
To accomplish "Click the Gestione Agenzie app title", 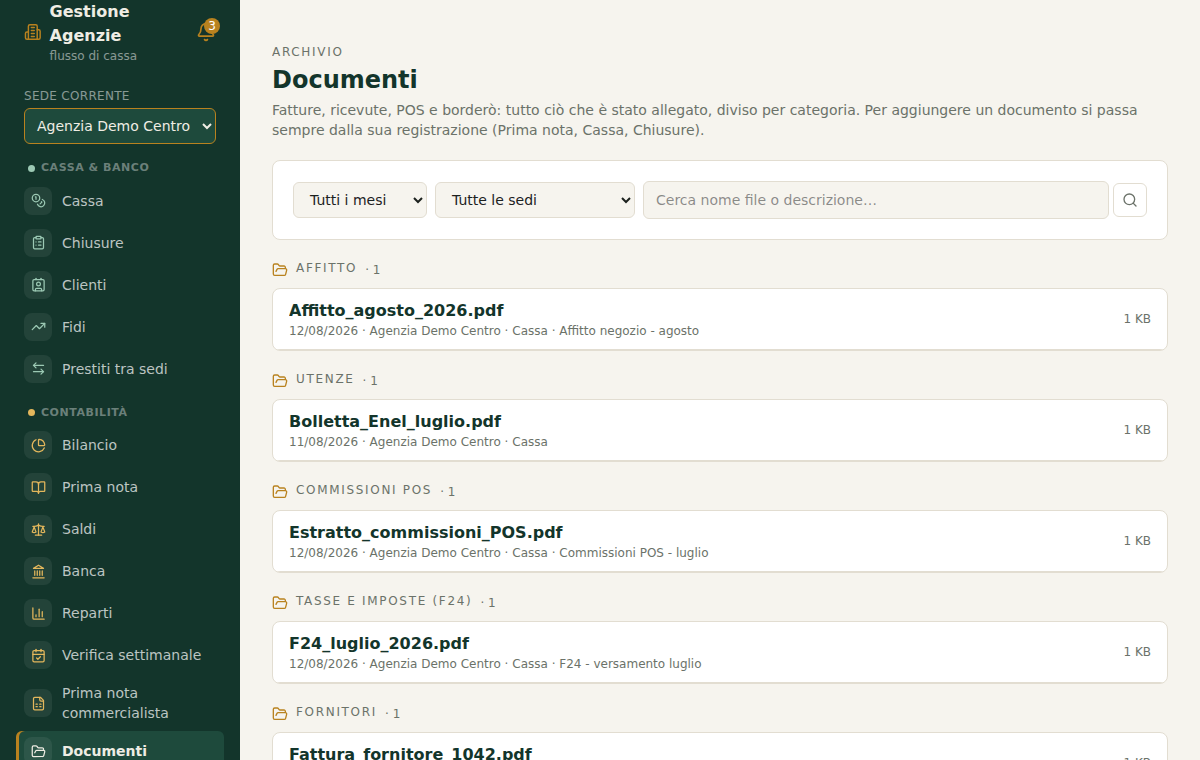I will click(89, 24).
